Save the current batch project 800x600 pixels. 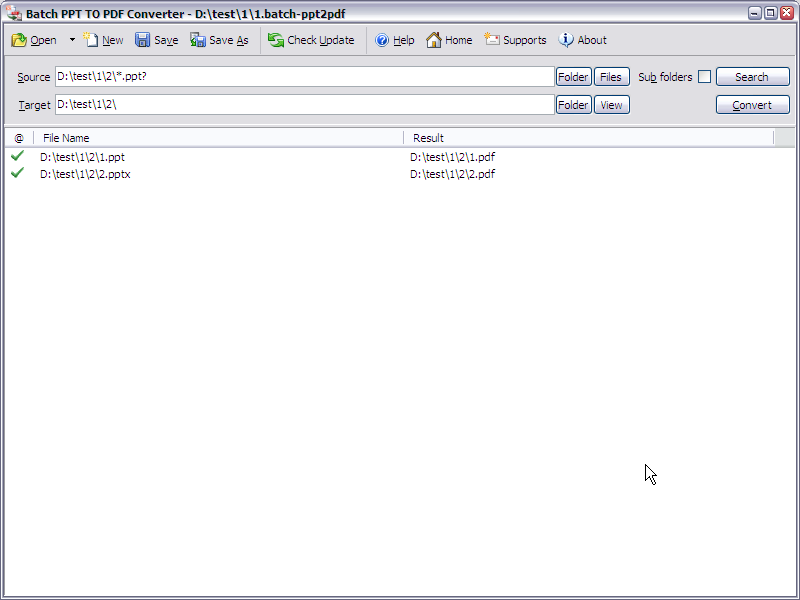[157, 40]
